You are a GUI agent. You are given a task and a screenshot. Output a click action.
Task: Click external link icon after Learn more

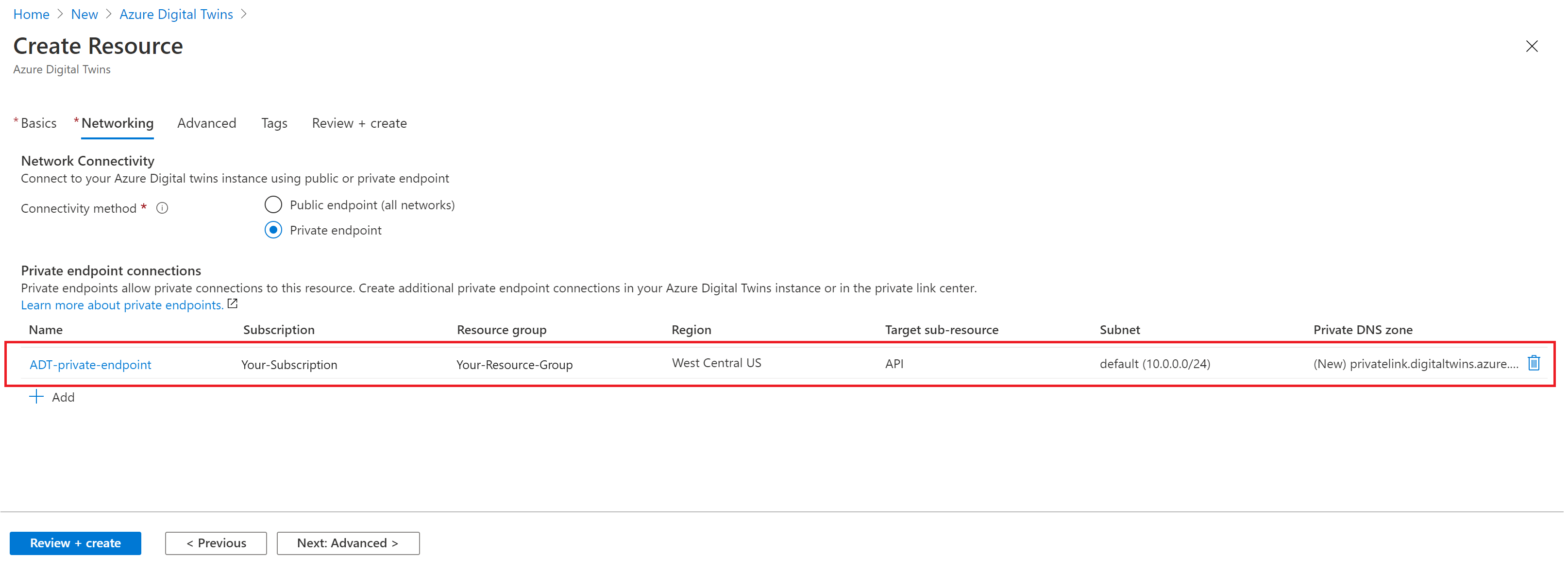tap(233, 304)
